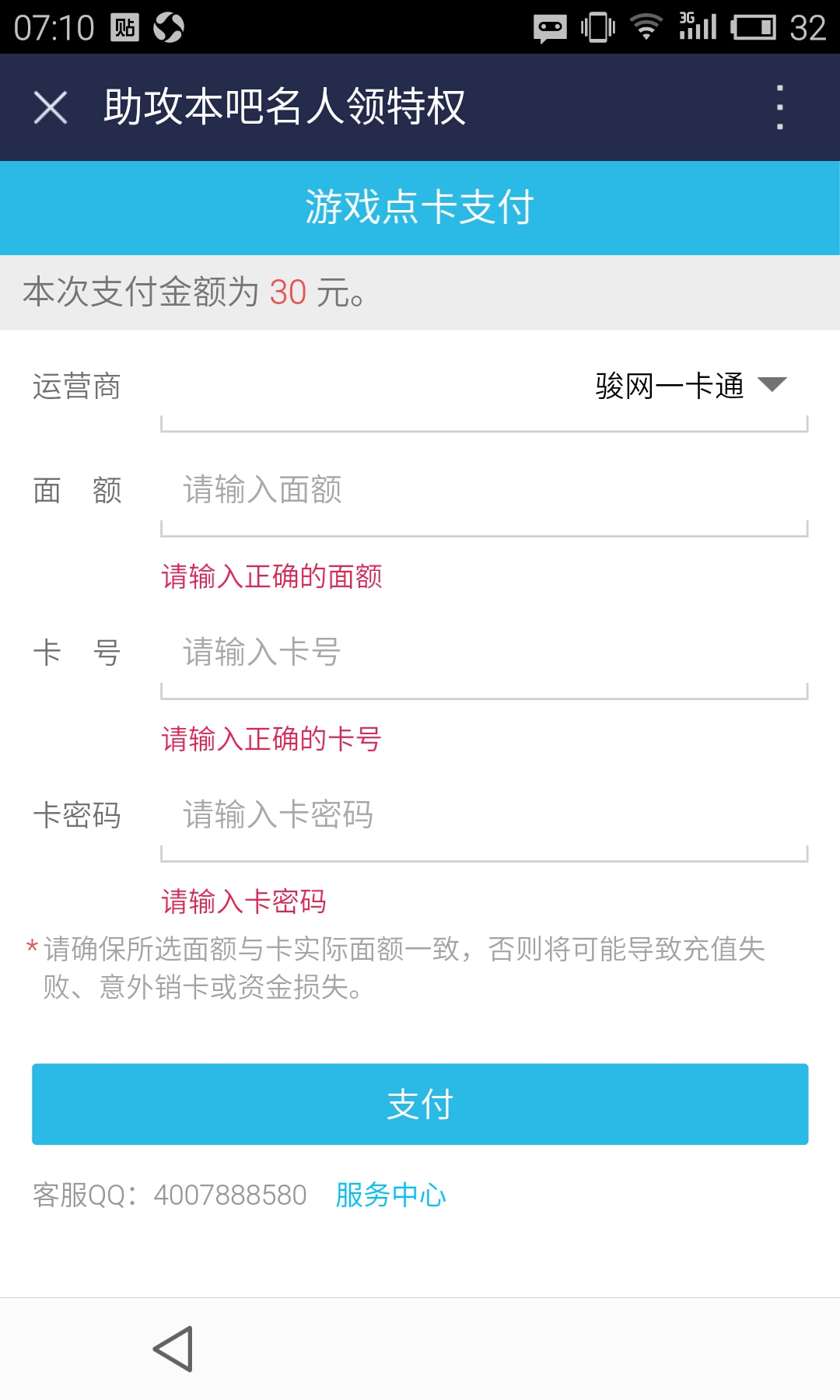Tap the 助攻本吧名人领特权 page title

[285, 107]
